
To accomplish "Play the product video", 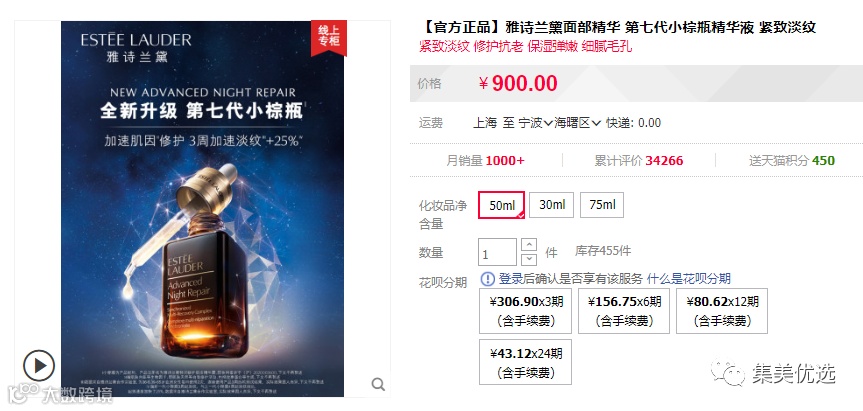I will (x=39, y=366).
